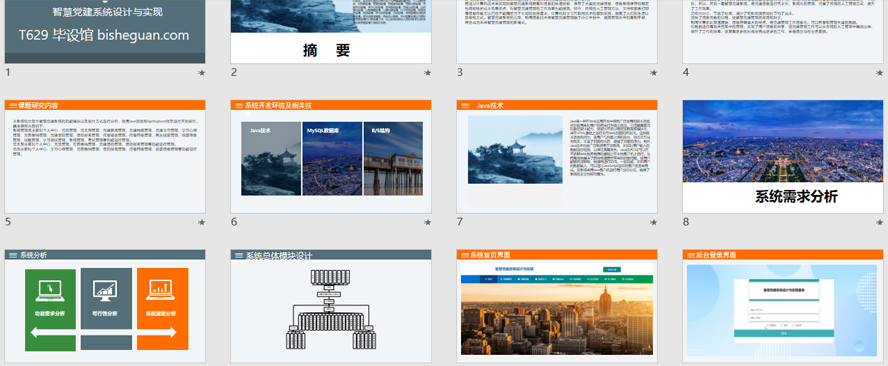Select the 系统需求分析 slide thumbnail

(x=783, y=157)
